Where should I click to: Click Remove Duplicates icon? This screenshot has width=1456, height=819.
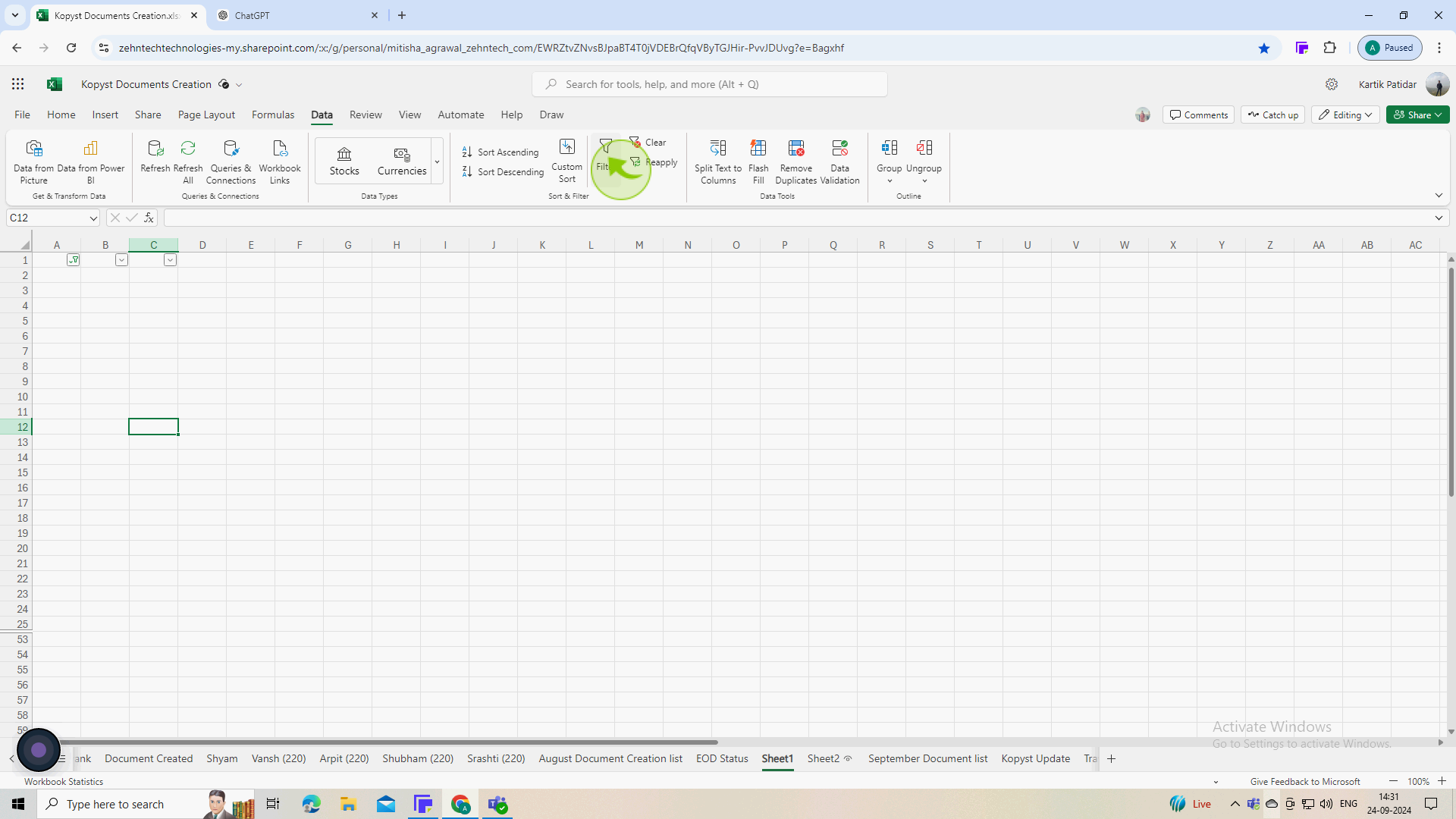[x=796, y=148]
